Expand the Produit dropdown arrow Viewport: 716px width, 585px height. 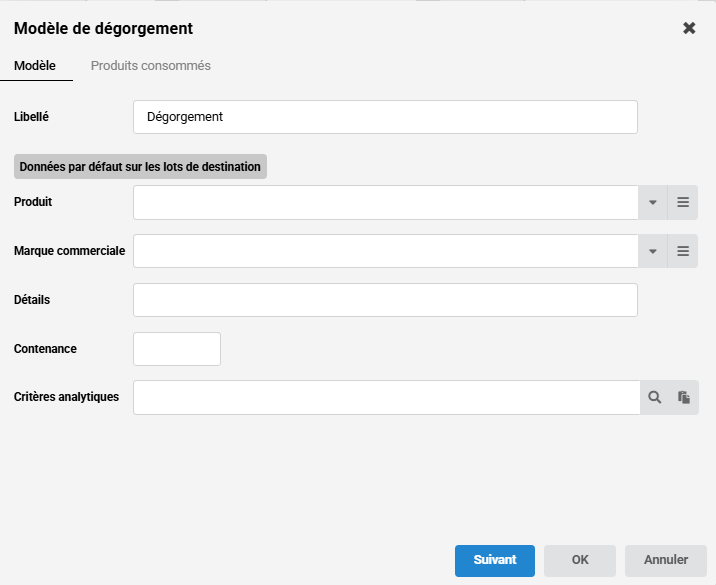coord(653,202)
